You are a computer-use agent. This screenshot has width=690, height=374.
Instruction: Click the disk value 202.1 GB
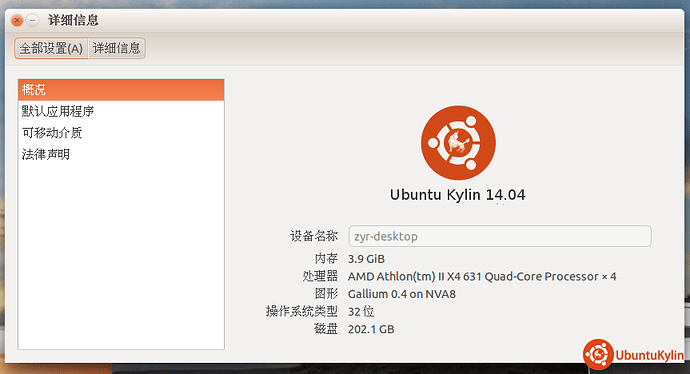point(371,329)
